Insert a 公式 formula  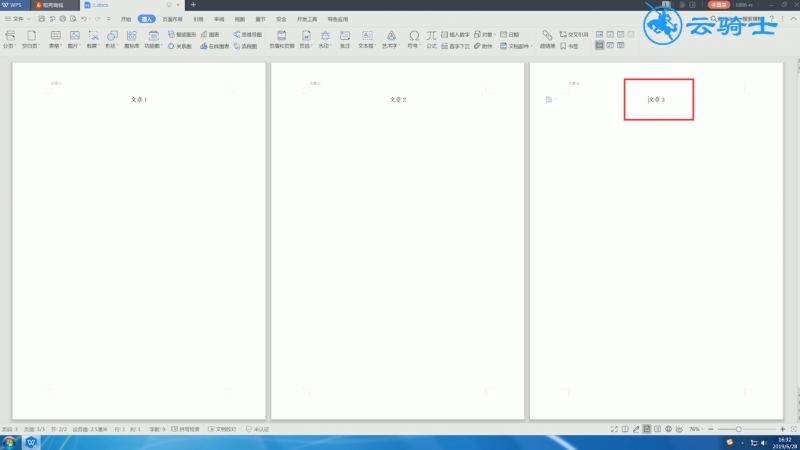(x=432, y=39)
